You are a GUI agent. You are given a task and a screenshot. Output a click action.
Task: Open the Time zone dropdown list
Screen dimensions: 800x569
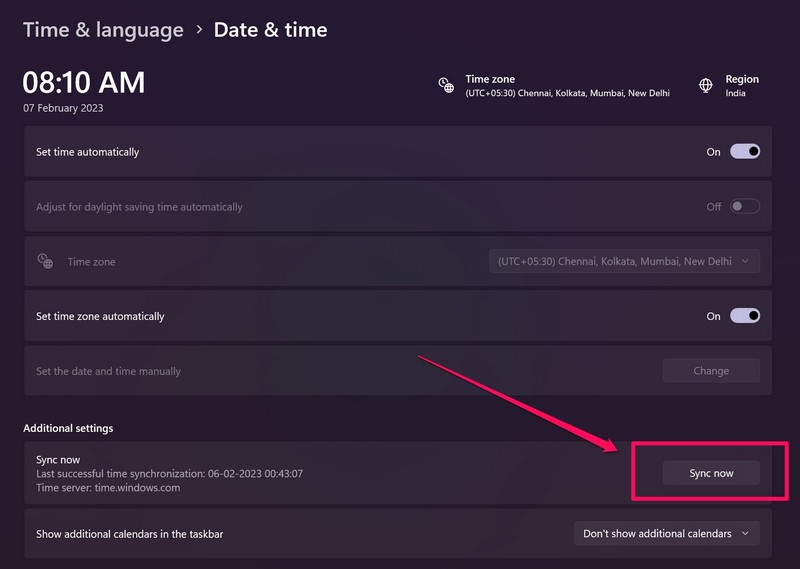pyautogui.click(x=624, y=261)
